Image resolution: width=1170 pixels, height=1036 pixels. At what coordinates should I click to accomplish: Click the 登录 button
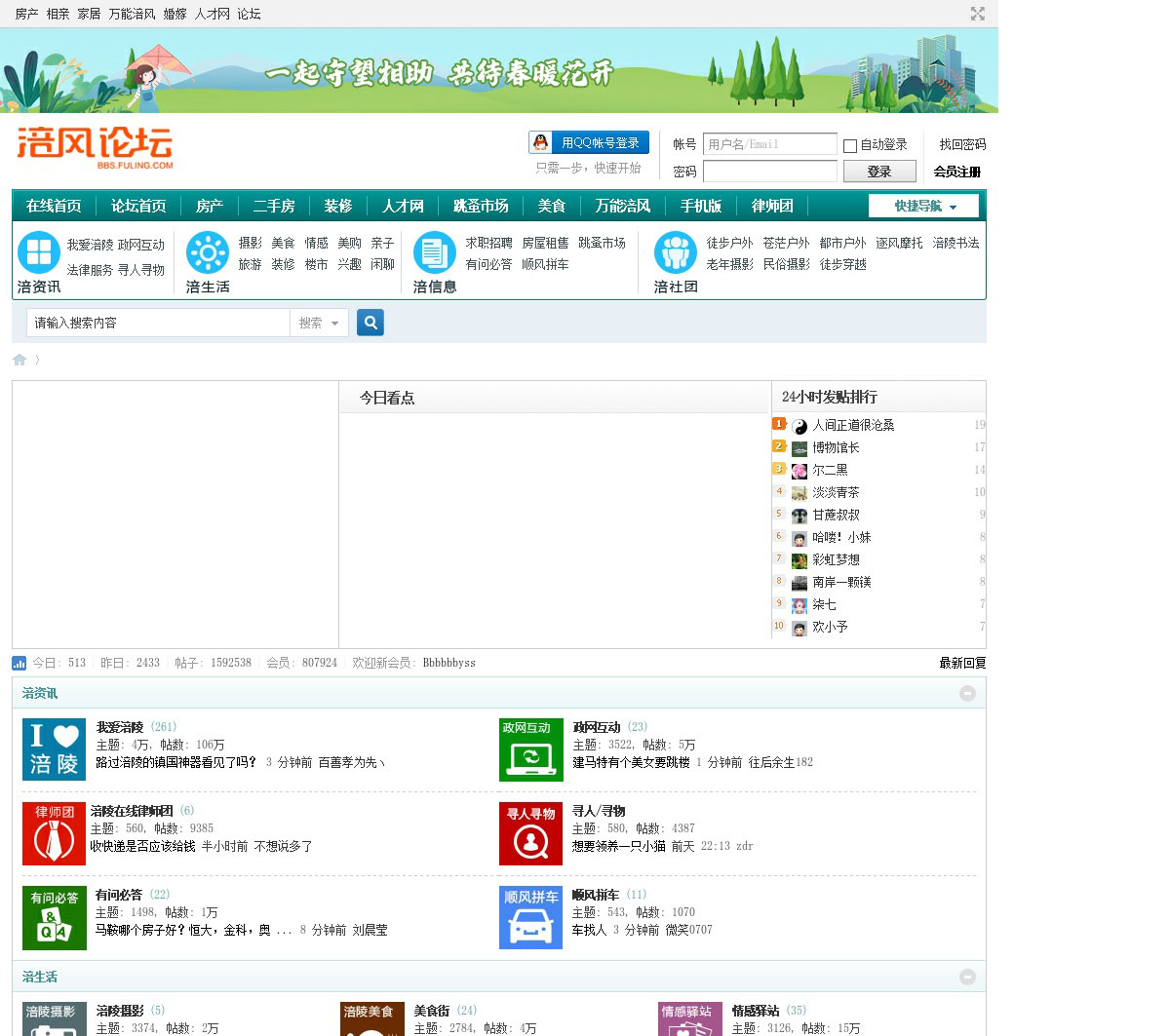(x=878, y=172)
